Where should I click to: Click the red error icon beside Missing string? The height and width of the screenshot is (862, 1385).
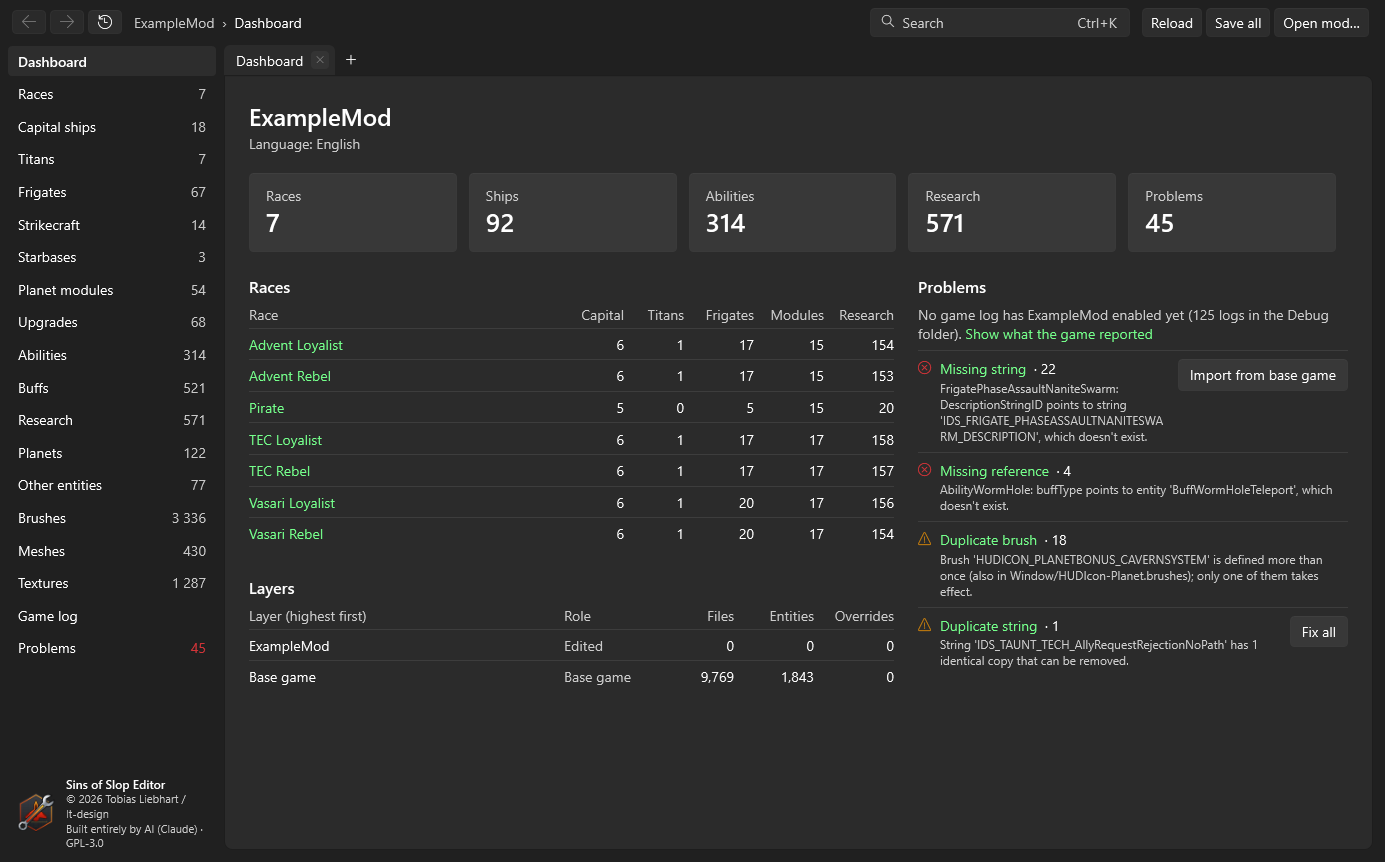(x=924, y=369)
